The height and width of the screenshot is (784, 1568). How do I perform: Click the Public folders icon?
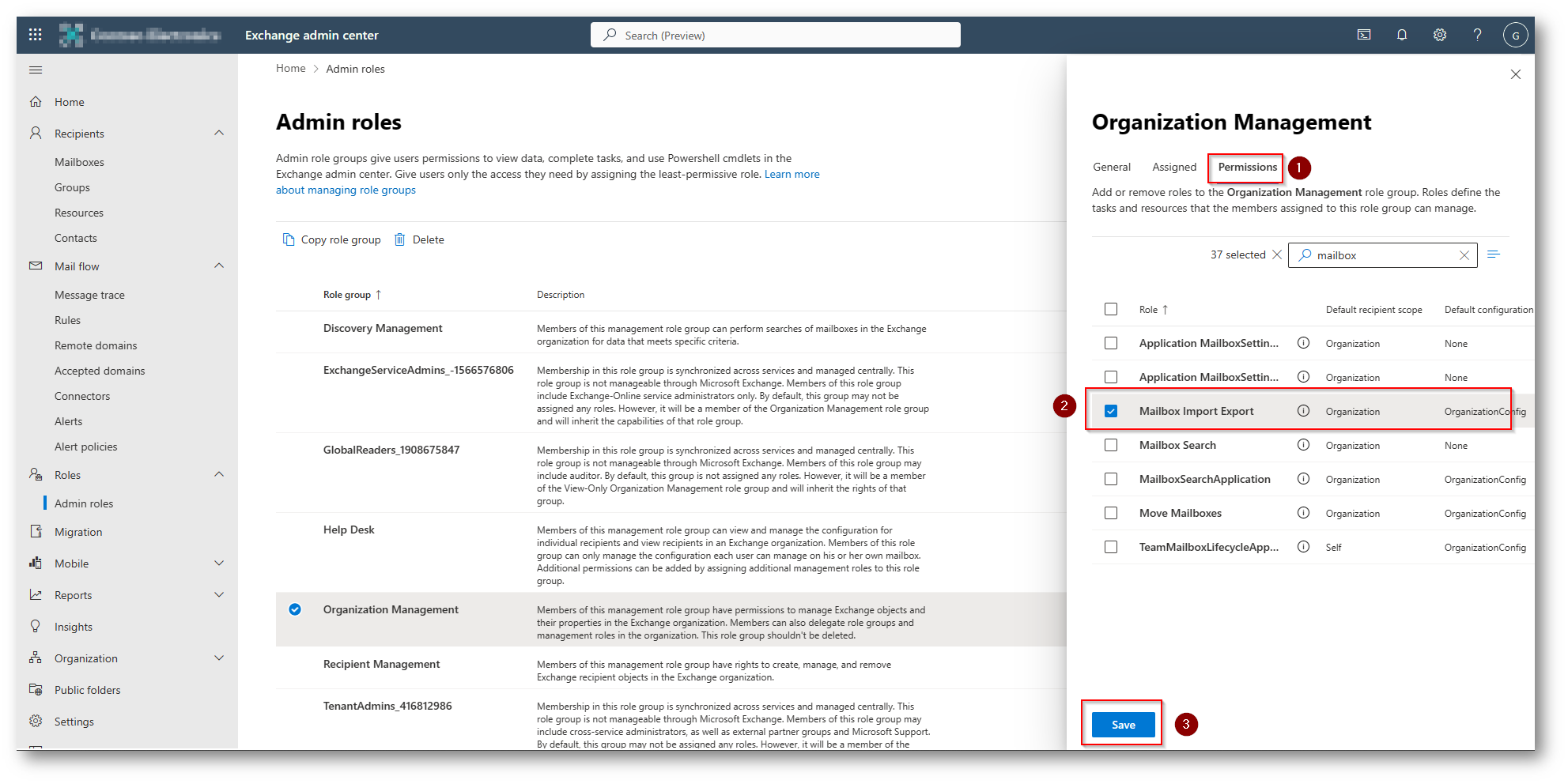pyautogui.click(x=36, y=690)
